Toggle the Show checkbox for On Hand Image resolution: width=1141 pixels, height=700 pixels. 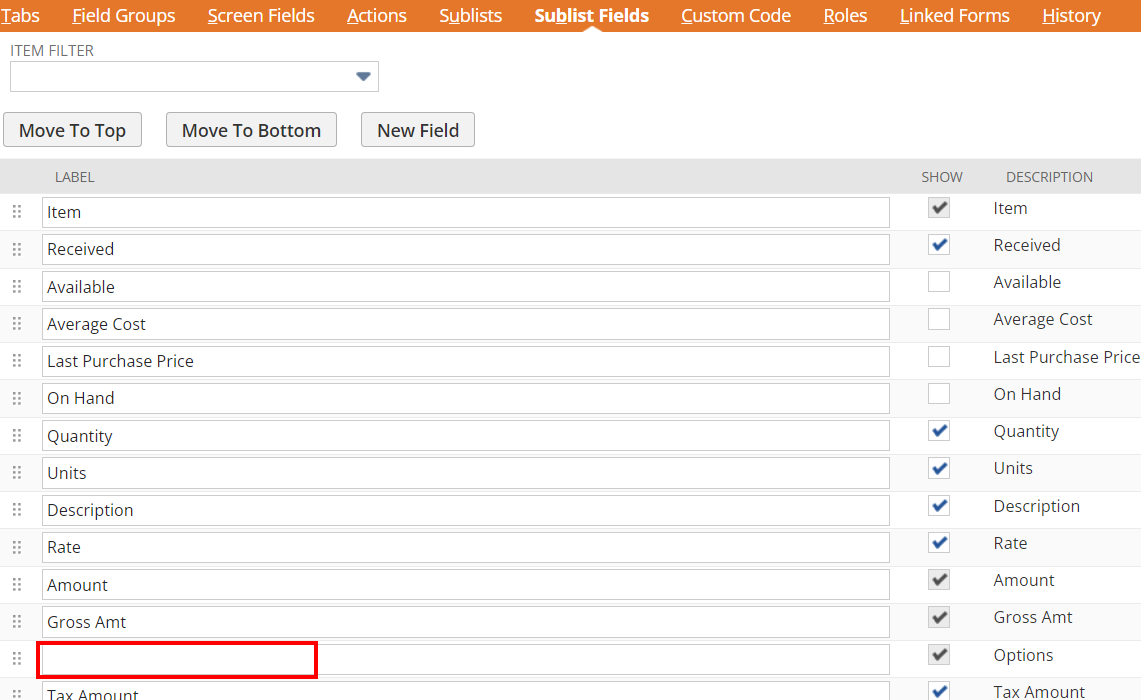pyautogui.click(x=938, y=394)
